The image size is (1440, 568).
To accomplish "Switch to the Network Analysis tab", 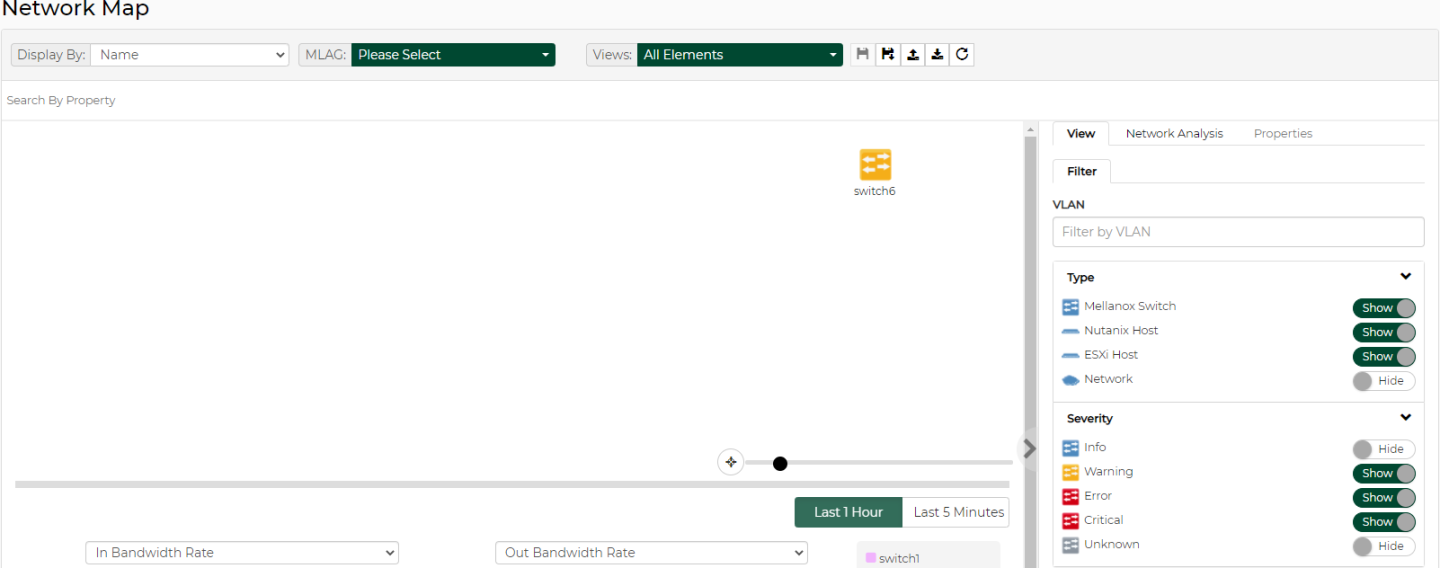I will (1174, 134).
